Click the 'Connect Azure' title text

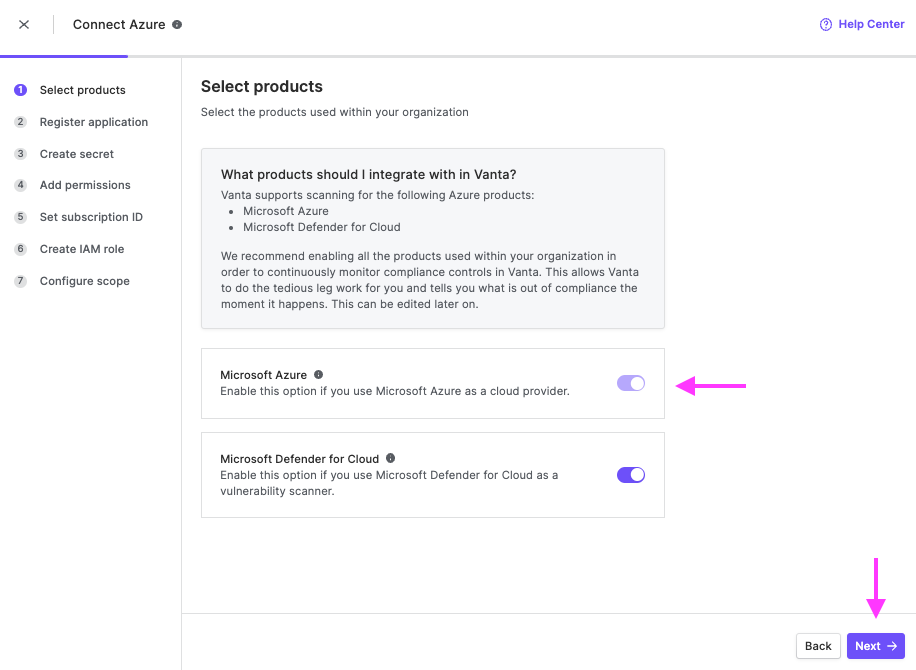pos(119,25)
